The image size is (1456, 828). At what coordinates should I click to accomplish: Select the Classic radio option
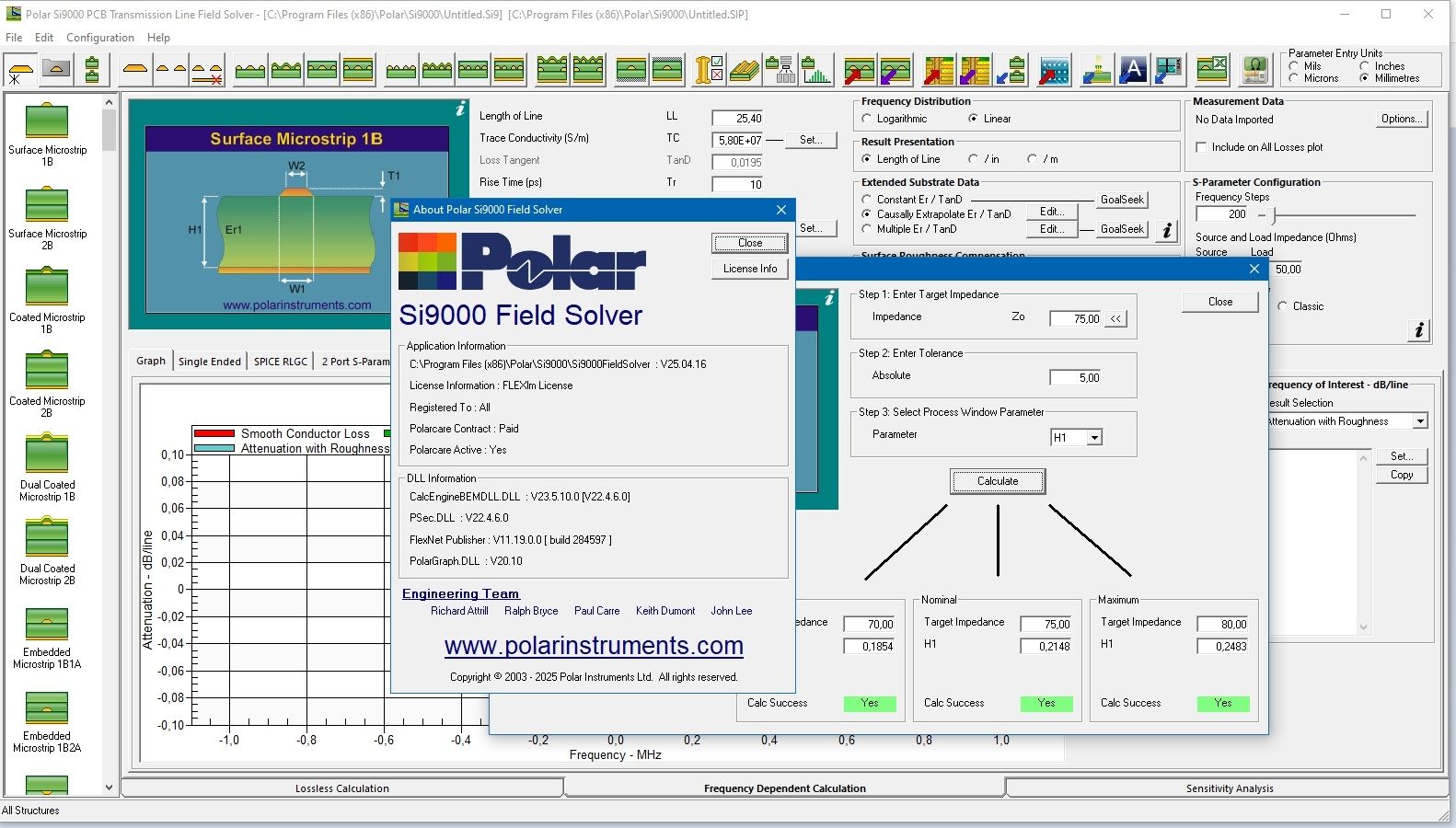click(x=1300, y=306)
